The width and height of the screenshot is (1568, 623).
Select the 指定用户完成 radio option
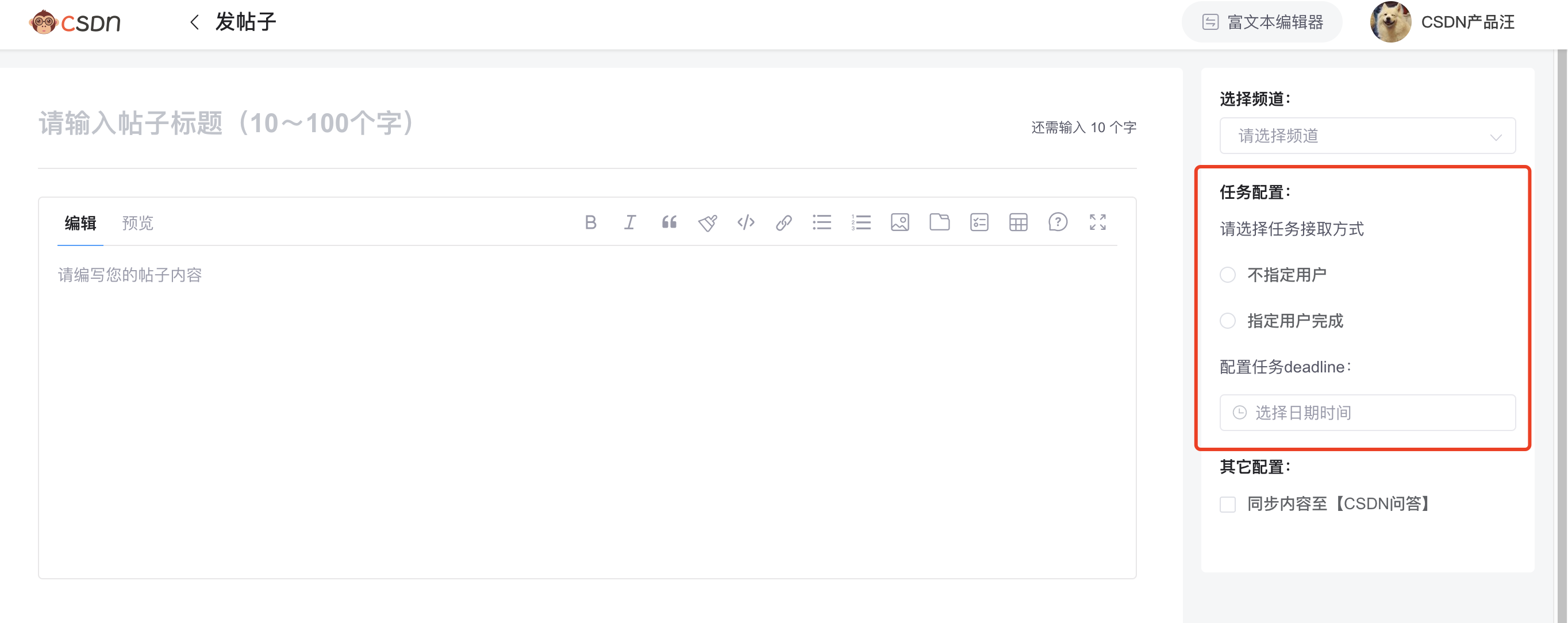(x=1228, y=321)
